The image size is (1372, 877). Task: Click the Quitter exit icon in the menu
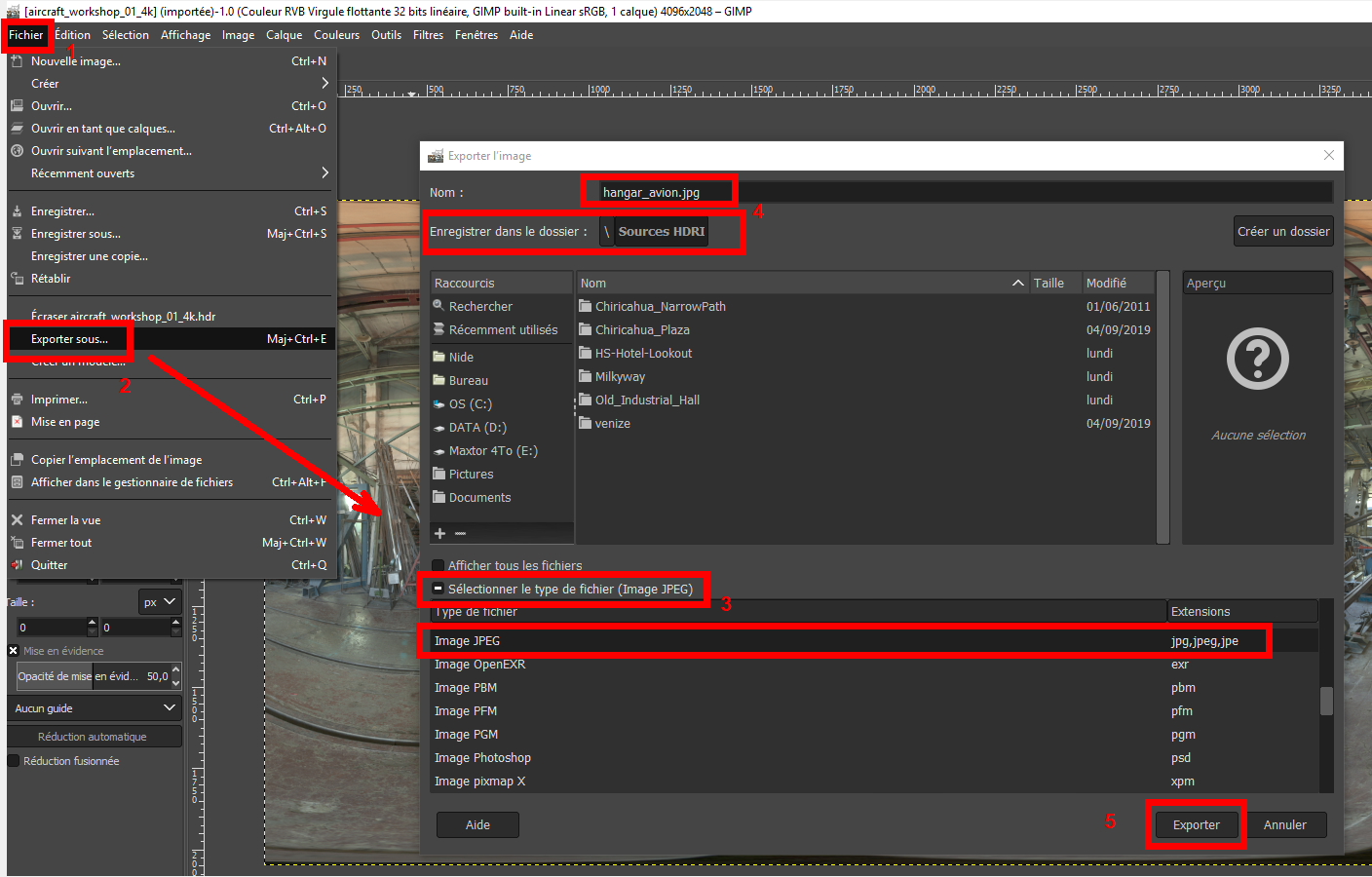pos(17,565)
